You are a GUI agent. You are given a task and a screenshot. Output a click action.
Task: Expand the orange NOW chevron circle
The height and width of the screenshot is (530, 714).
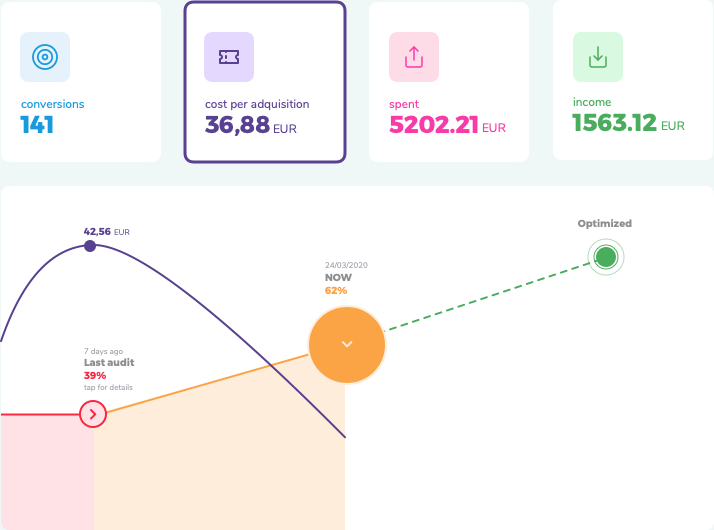pyautogui.click(x=347, y=345)
